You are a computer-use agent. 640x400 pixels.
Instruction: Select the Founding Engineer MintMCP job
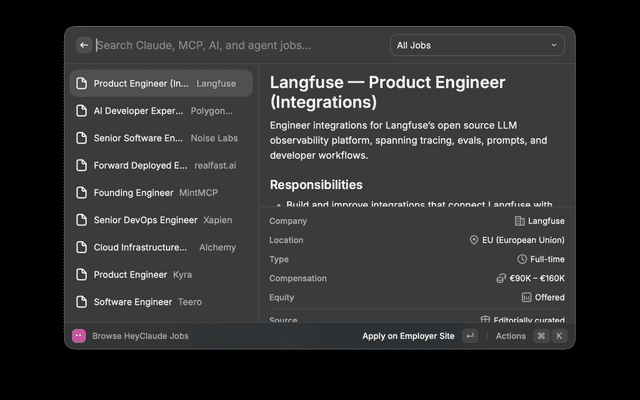pyautogui.click(x=161, y=193)
